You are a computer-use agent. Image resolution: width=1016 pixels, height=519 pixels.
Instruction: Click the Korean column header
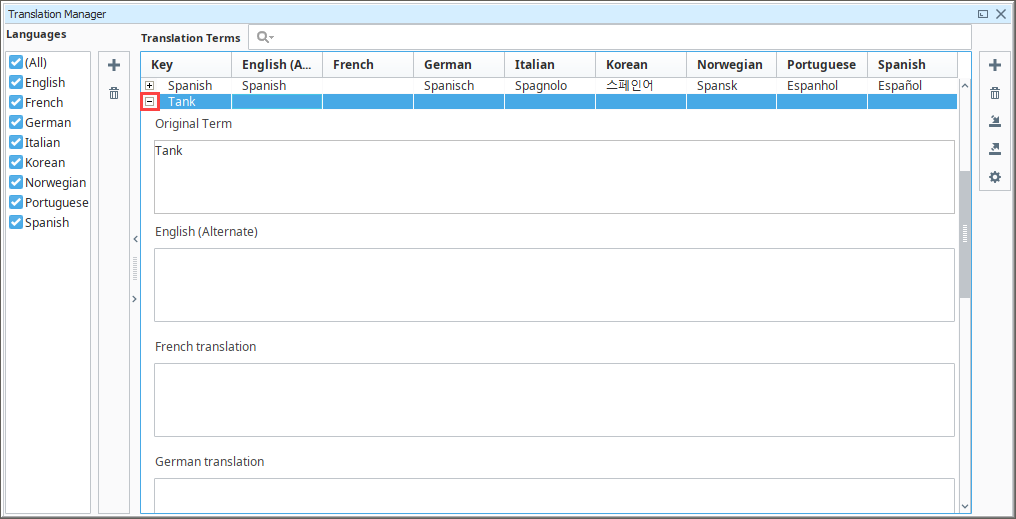click(641, 65)
